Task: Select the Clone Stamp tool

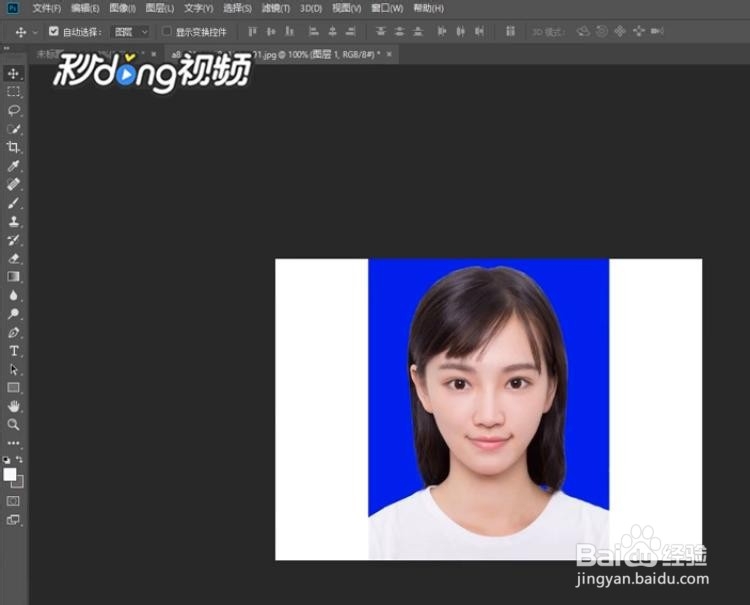Action: (13, 221)
